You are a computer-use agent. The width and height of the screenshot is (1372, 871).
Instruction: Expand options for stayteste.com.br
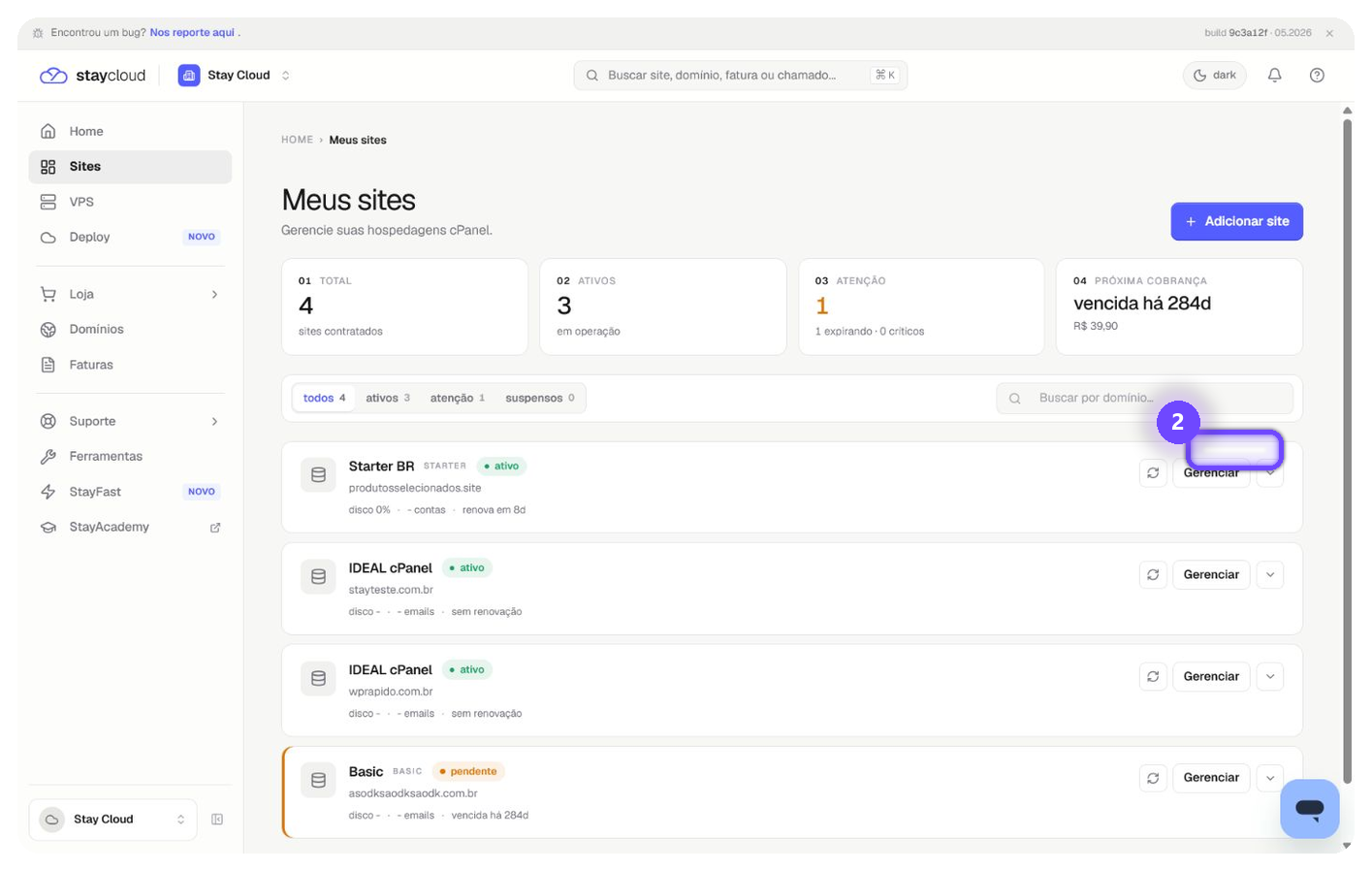[x=1270, y=574]
